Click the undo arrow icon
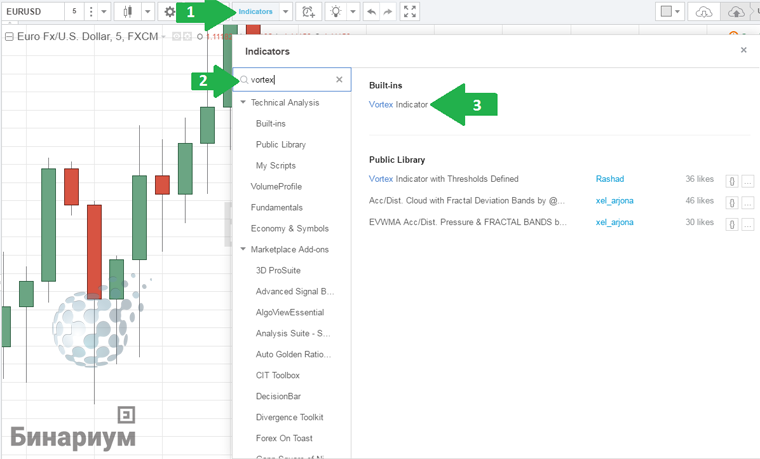The height and width of the screenshot is (459, 760). (x=371, y=12)
